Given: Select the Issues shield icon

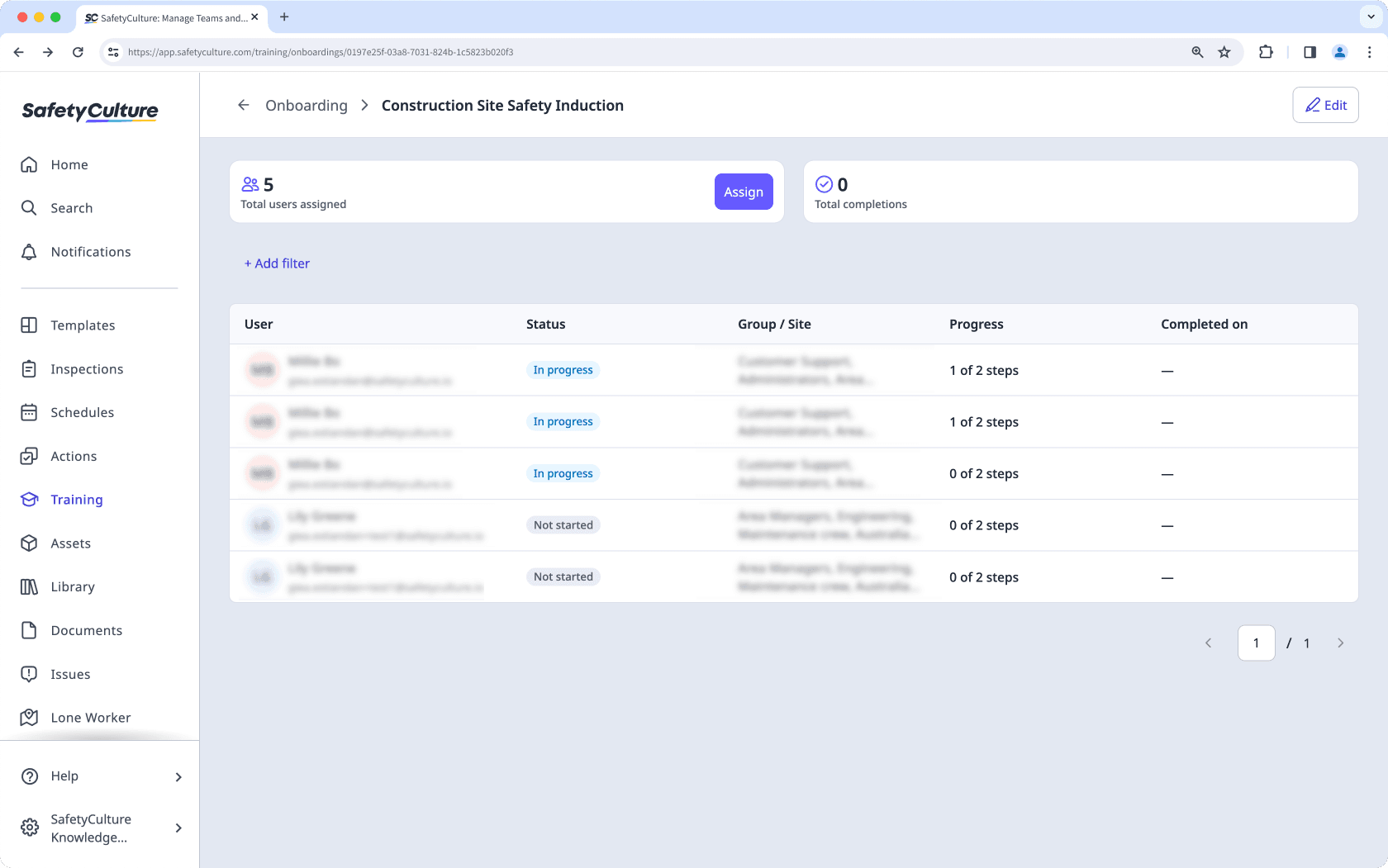Looking at the screenshot, I should point(29,674).
